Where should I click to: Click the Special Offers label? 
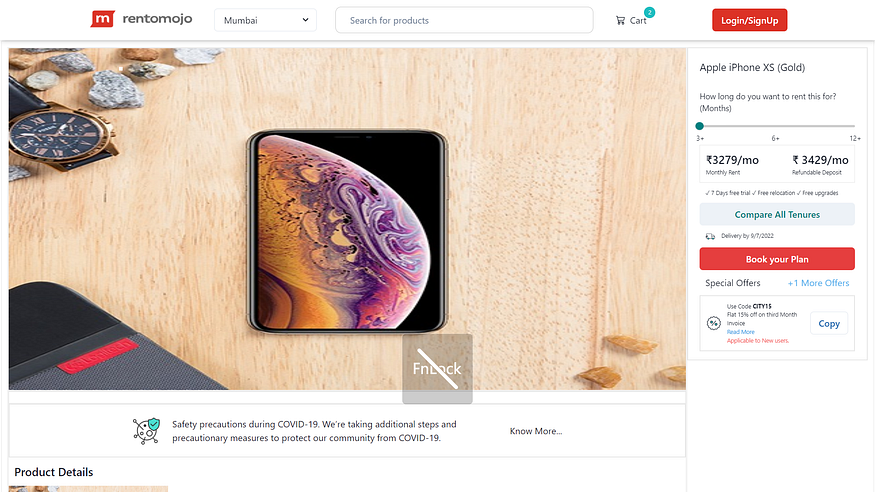click(733, 283)
